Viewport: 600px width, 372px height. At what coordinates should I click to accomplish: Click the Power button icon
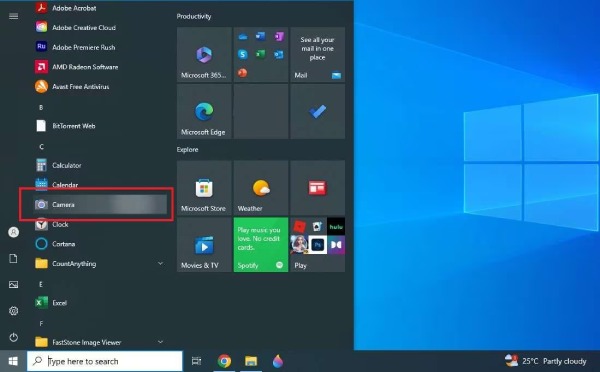click(x=13, y=337)
